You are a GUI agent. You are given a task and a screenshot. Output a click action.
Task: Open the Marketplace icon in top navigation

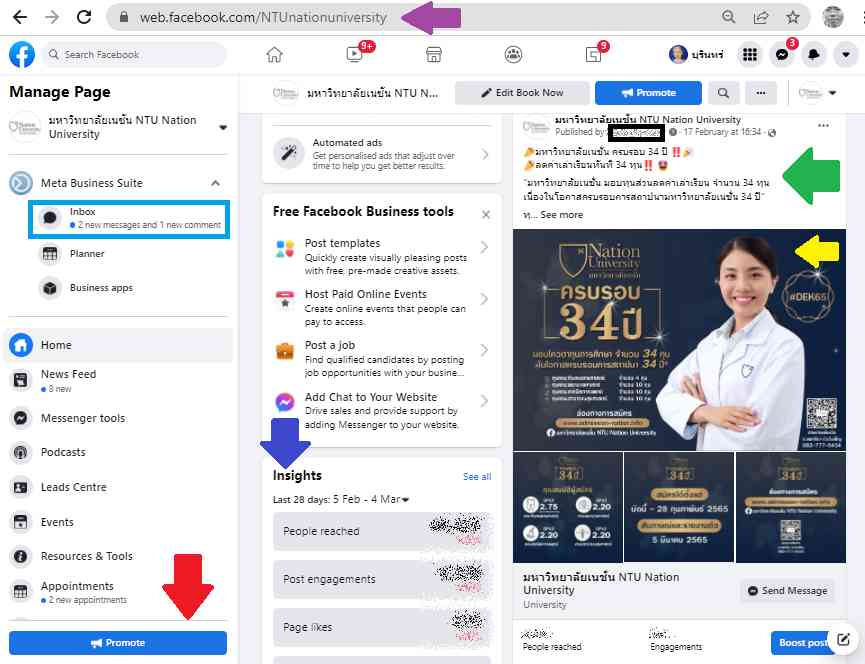coord(433,55)
